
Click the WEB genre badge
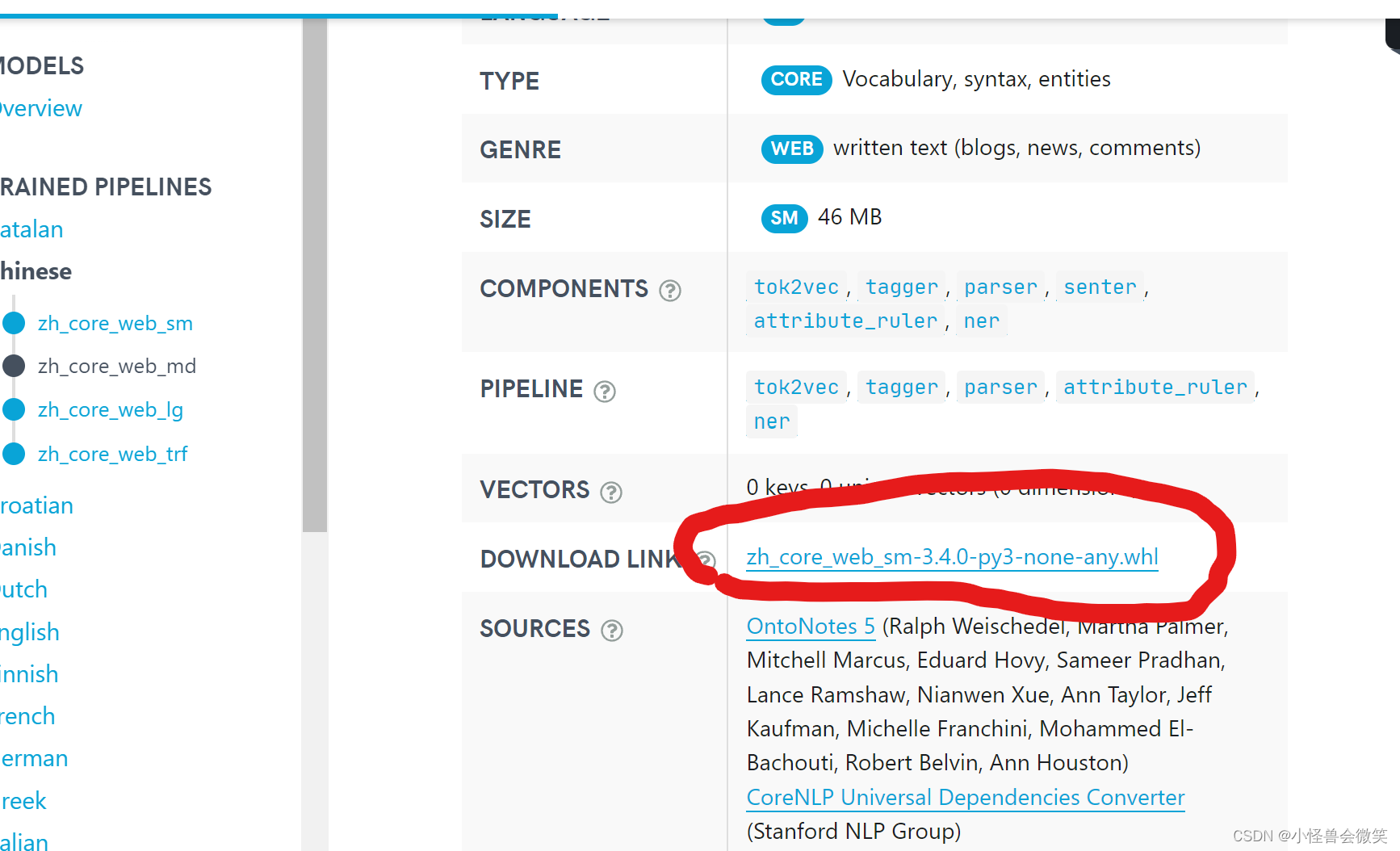point(792,149)
